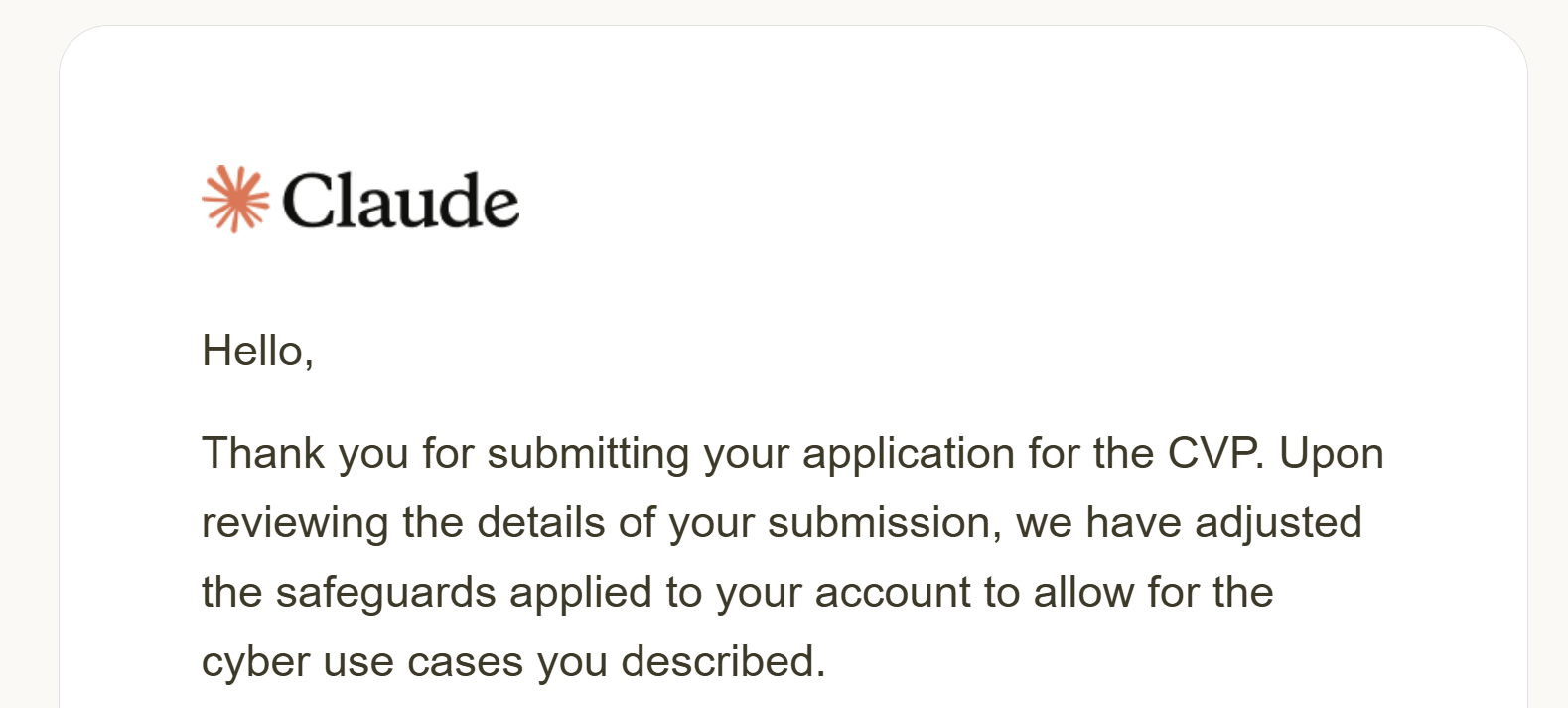Click the word "described." ending the paragraph

(x=723, y=662)
